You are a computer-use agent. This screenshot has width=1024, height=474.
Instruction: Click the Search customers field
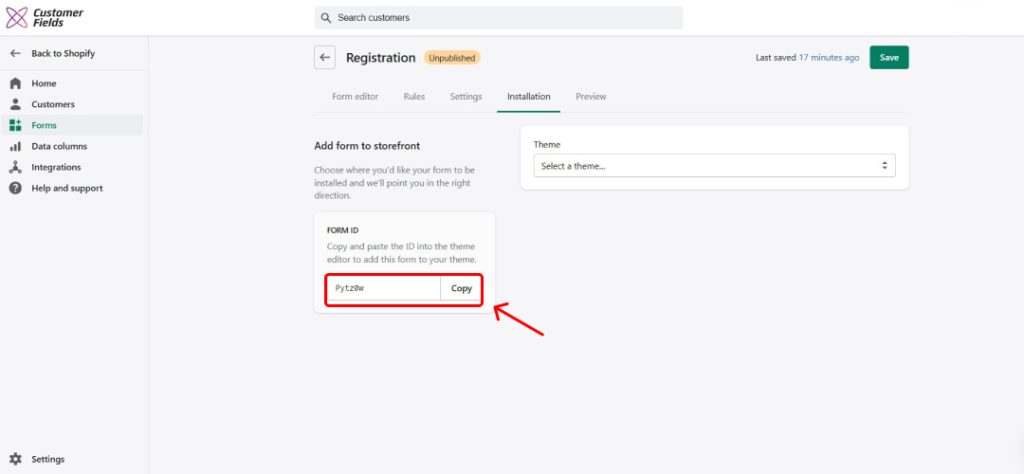pos(500,18)
